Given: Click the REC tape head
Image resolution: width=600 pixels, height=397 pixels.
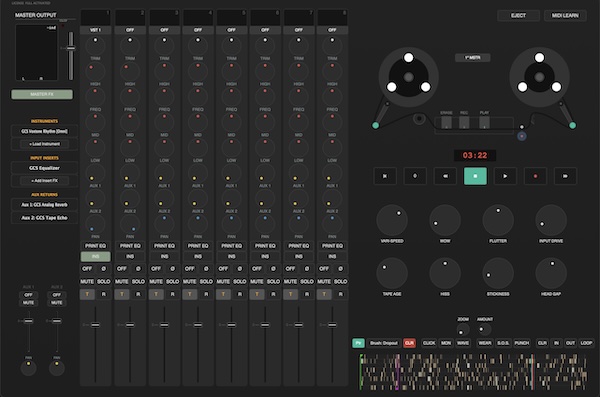Looking at the screenshot, I should pos(464,123).
